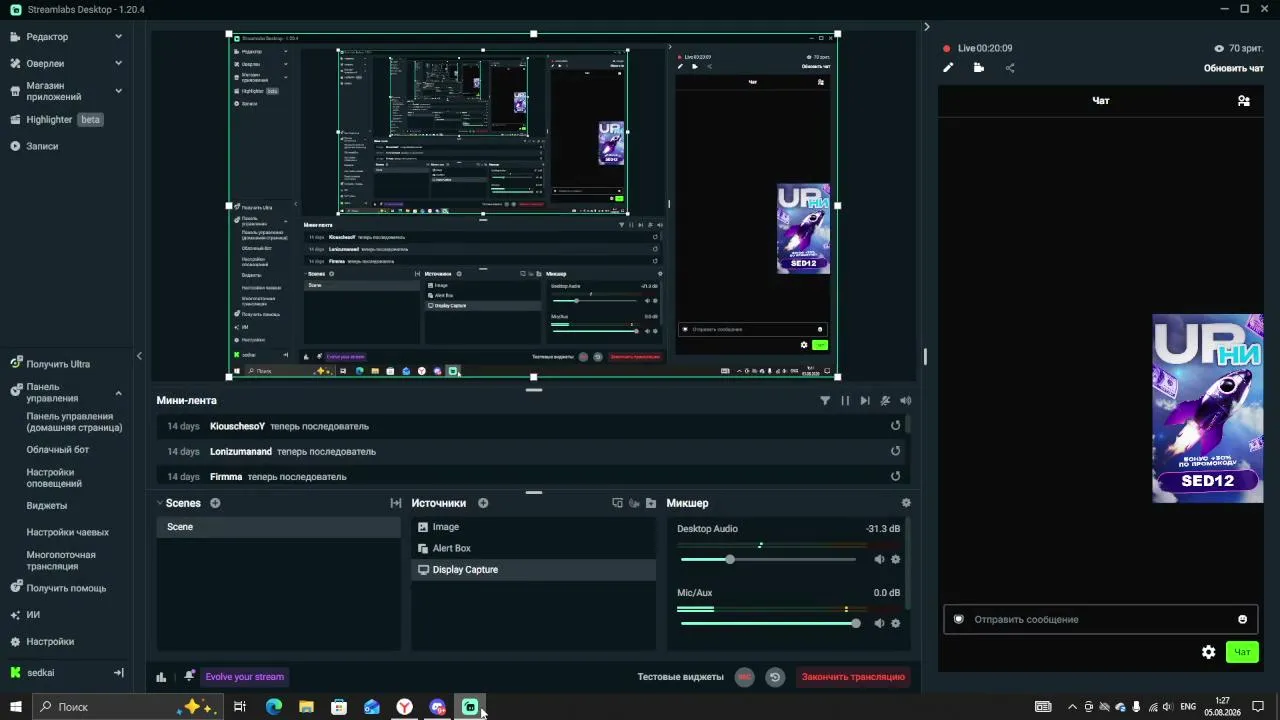The image size is (1280, 720).
Task: Click the Evolve your stream button
Action: tap(245, 677)
